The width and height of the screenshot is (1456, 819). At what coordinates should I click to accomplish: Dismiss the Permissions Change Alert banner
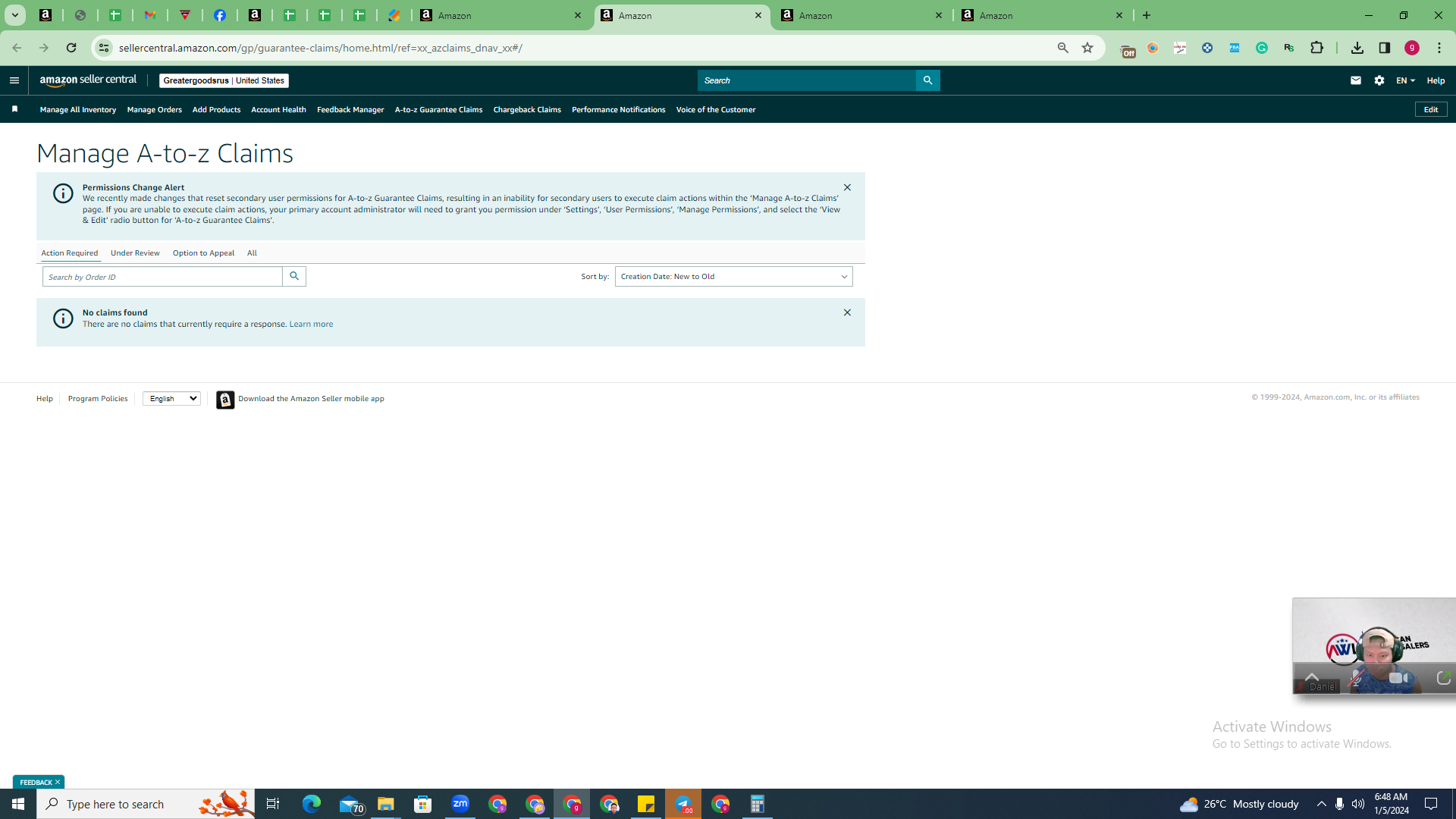pyautogui.click(x=847, y=187)
